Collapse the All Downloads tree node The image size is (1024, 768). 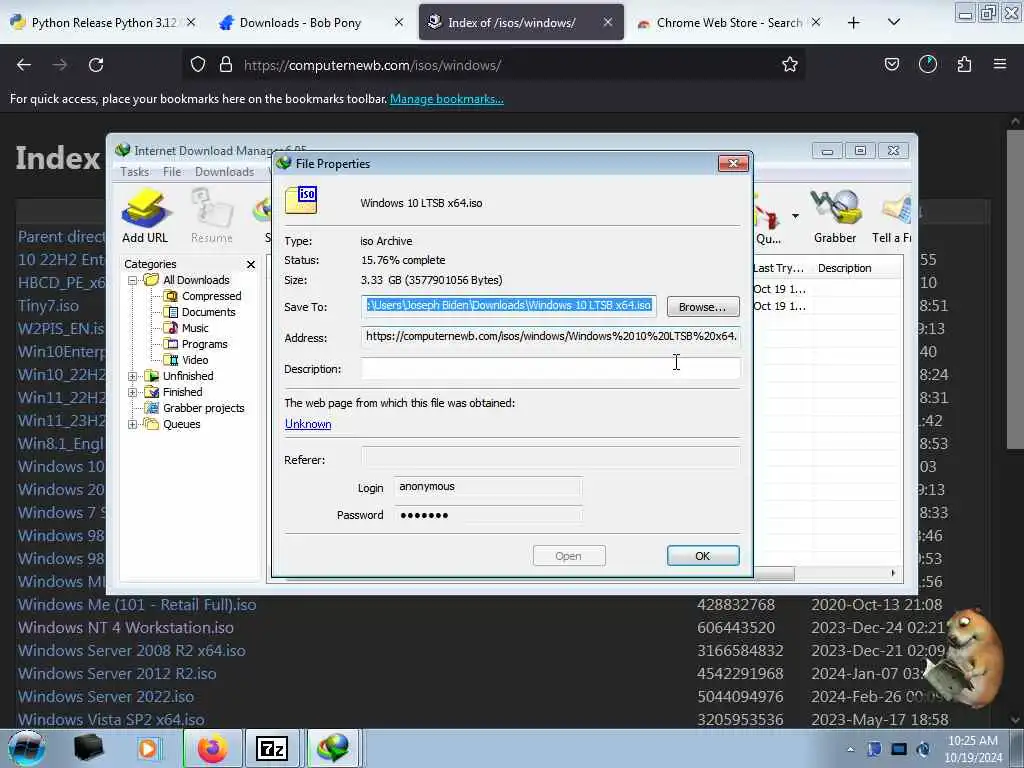point(133,280)
